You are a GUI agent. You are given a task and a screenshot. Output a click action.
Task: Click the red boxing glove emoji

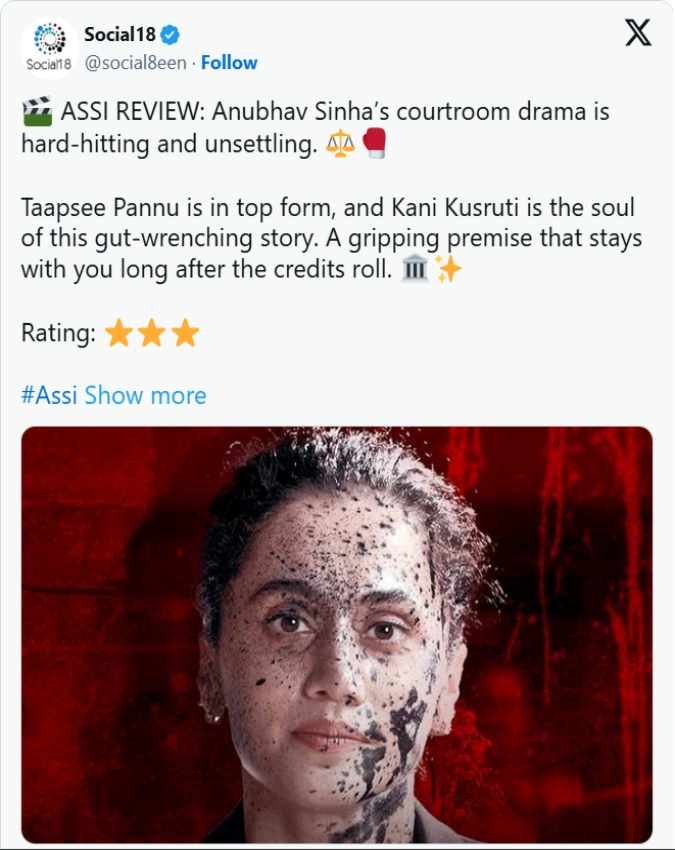click(374, 144)
